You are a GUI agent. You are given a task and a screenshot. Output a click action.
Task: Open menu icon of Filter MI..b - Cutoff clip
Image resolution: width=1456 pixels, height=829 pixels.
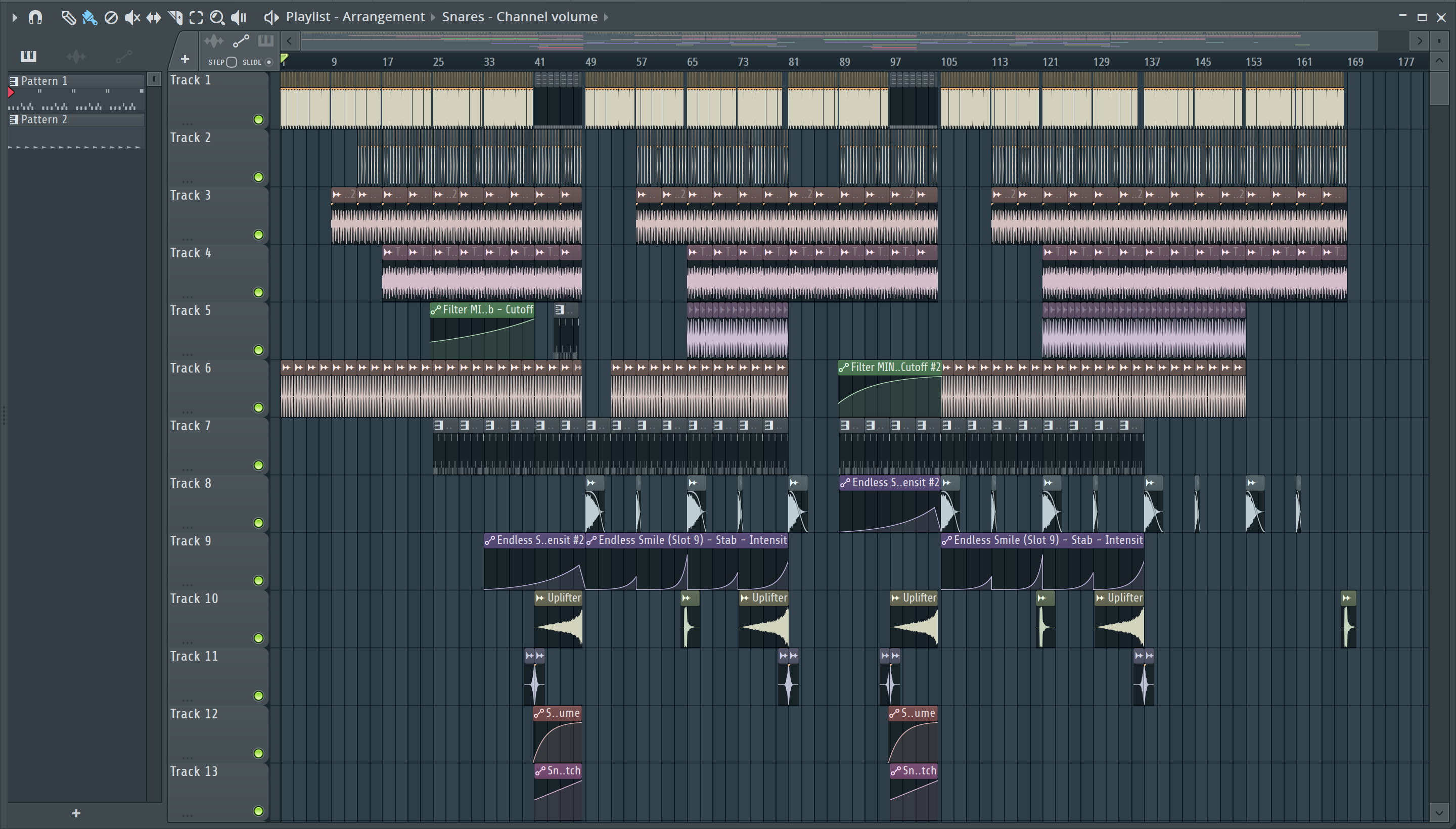436,310
